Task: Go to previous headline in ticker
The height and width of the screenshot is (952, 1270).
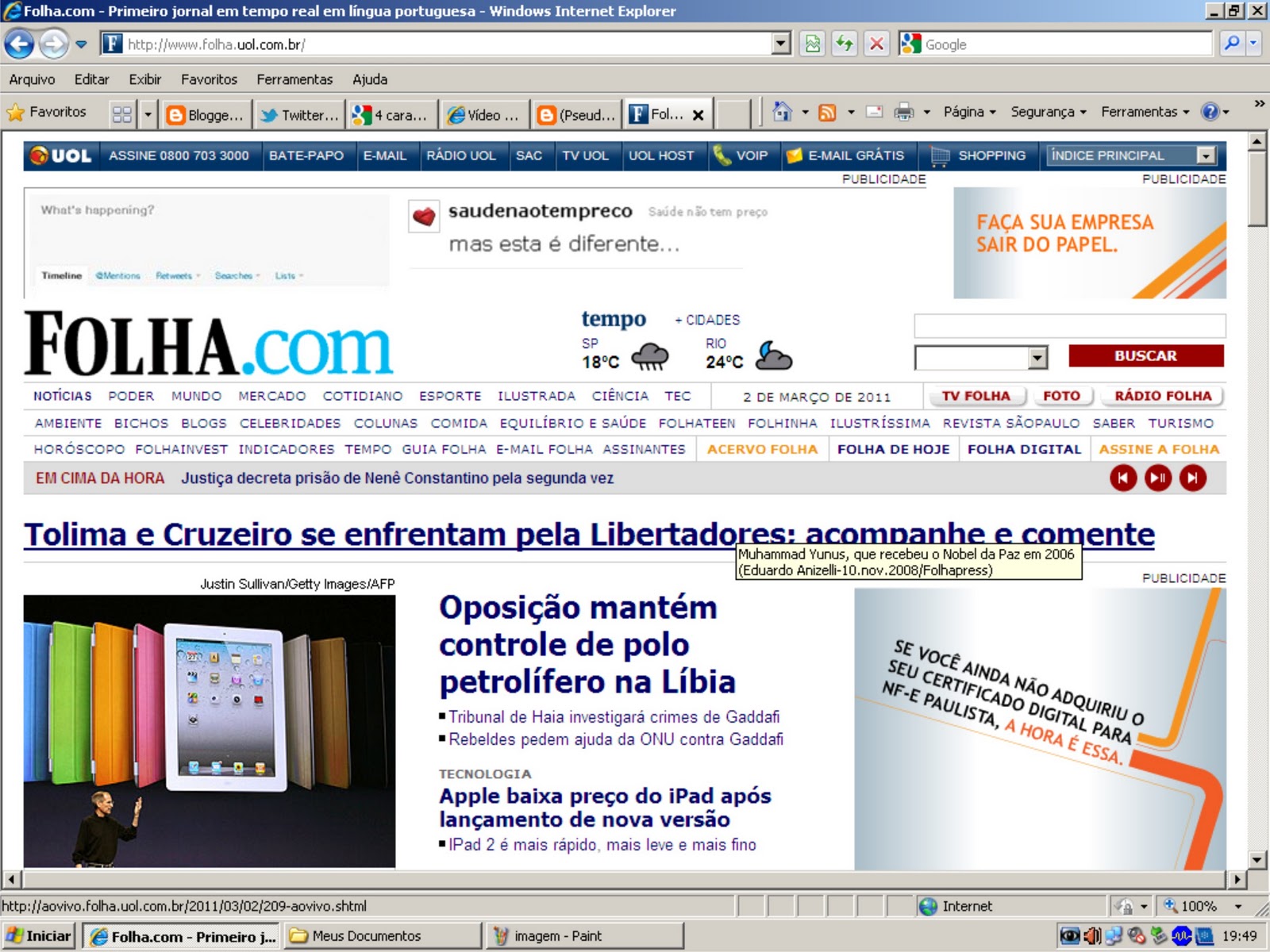Action: click(1123, 478)
